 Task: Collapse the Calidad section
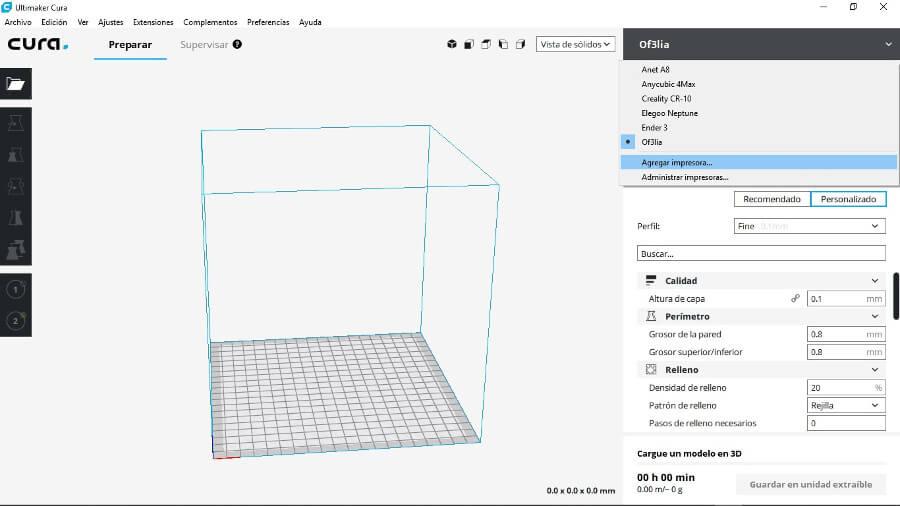click(874, 281)
